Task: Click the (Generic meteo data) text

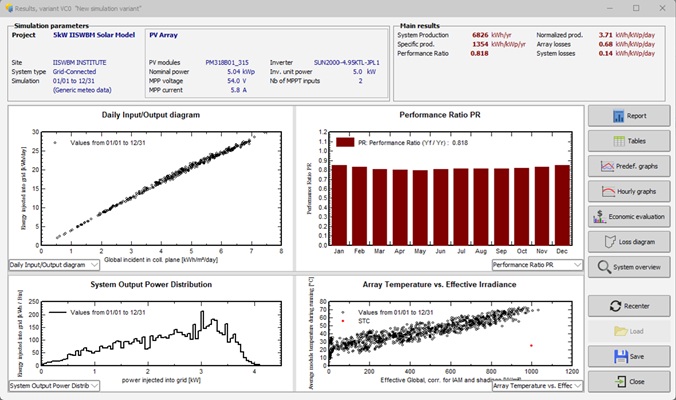Action: tap(82, 90)
